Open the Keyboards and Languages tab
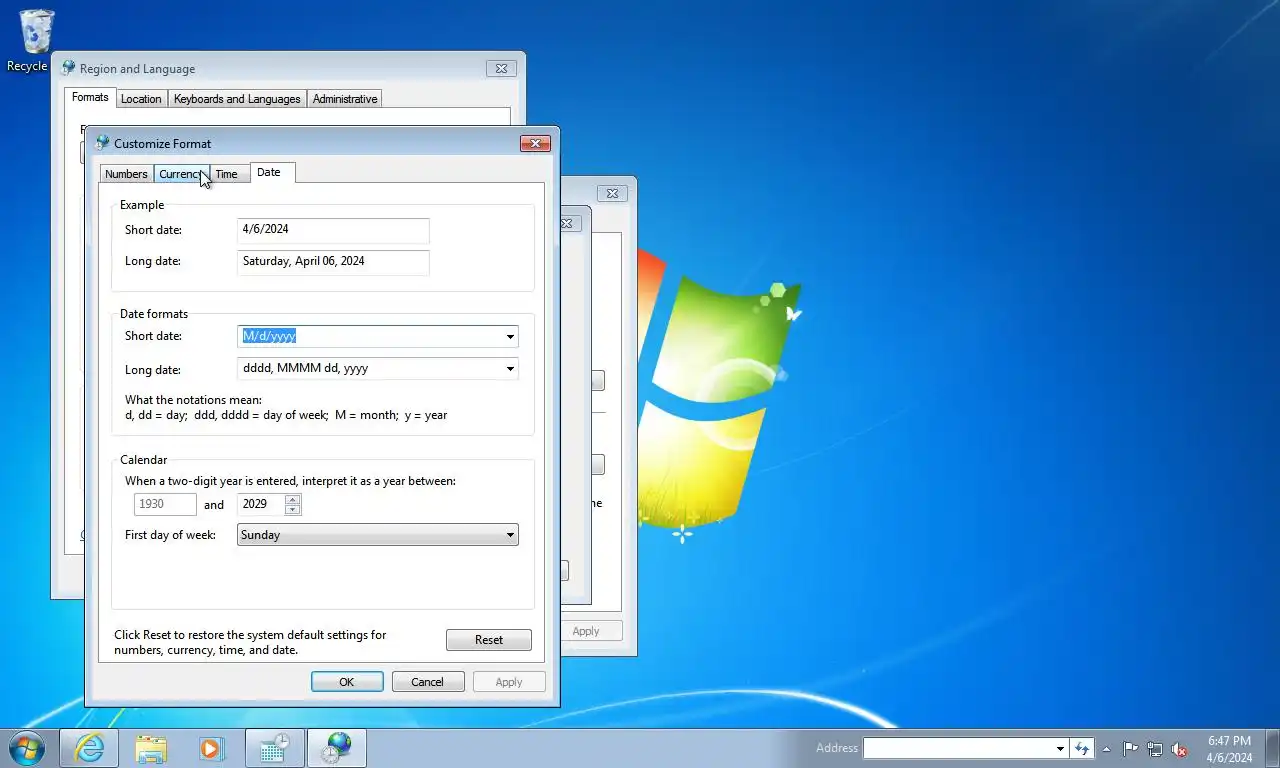Viewport: 1280px width, 768px height. point(237,99)
